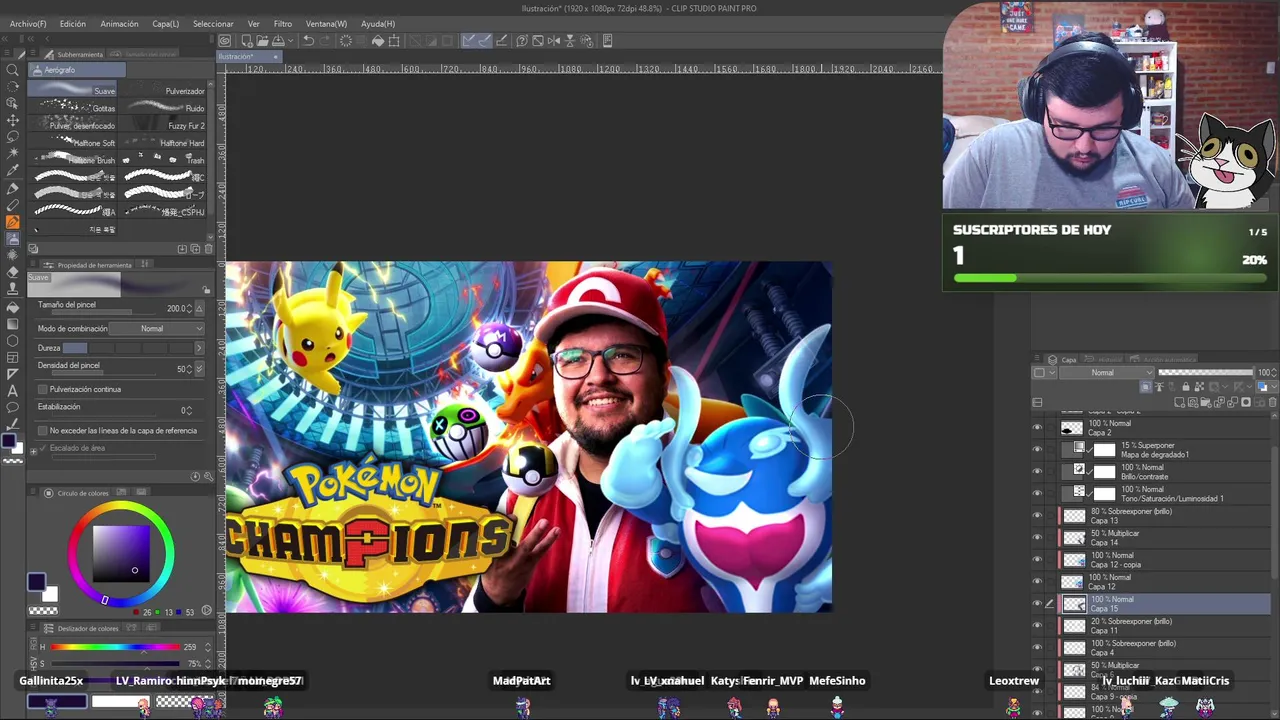Open brush size dynamics button
The image size is (1280, 720).
[x=199, y=309]
